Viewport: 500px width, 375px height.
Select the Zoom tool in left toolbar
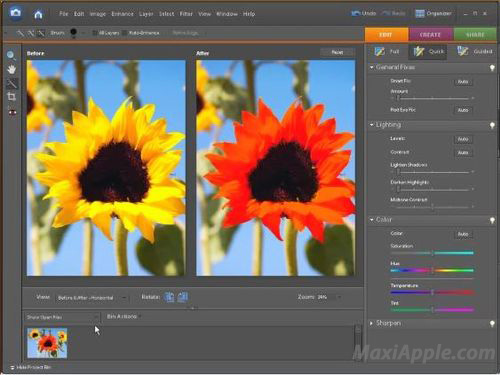11,55
